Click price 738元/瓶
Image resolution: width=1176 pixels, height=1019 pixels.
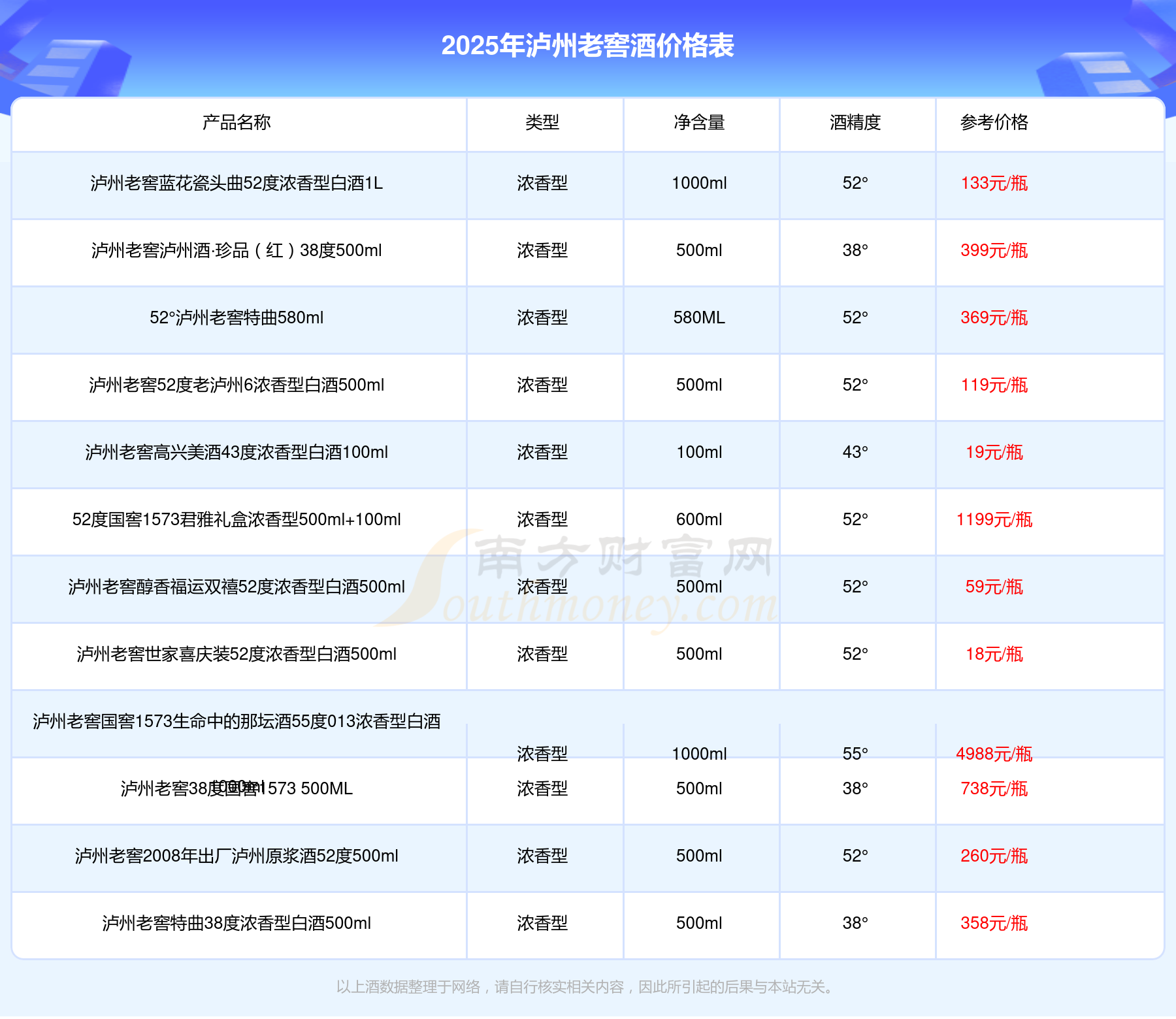994,788
